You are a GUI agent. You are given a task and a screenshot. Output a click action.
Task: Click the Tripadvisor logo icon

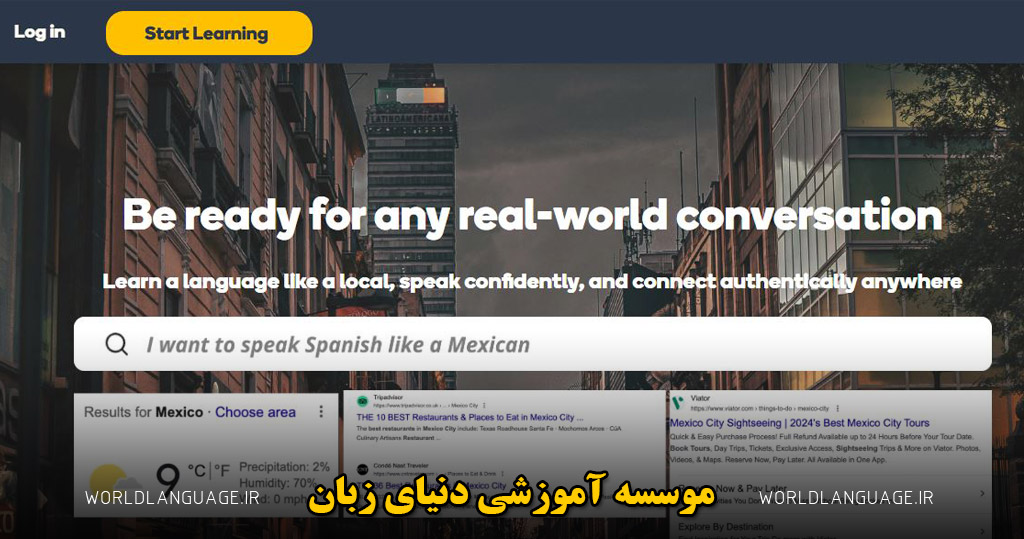362,401
